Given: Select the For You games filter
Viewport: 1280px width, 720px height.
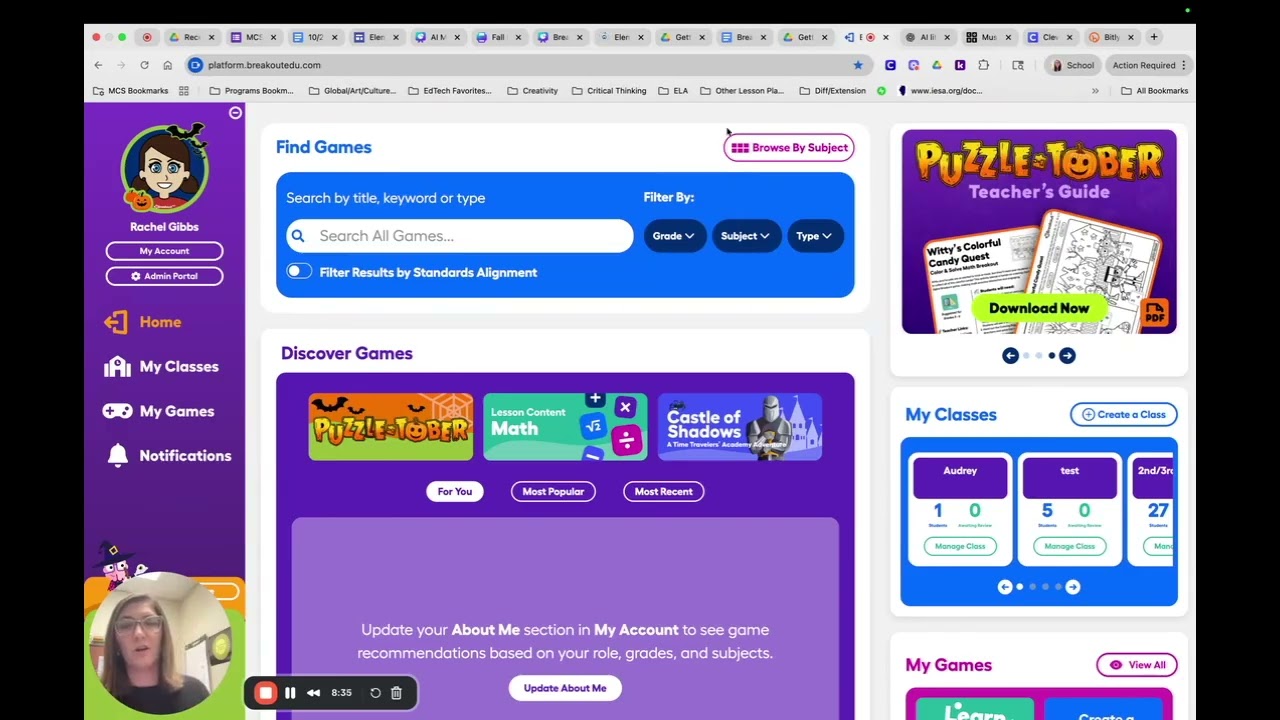Looking at the screenshot, I should [455, 492].
